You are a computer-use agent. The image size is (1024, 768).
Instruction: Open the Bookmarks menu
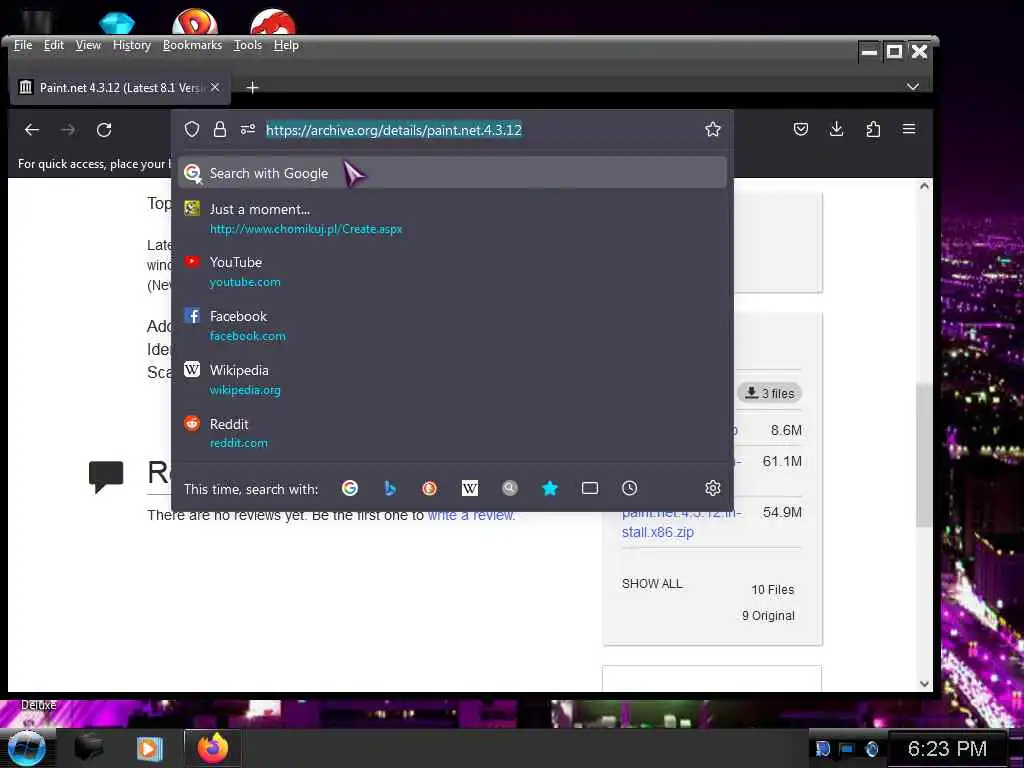click(x=193, y=45)
